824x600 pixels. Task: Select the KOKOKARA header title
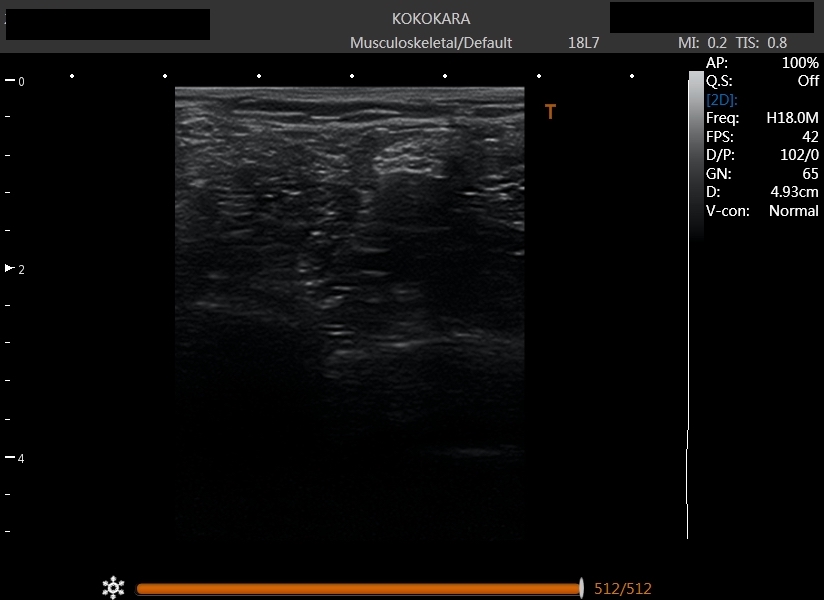431,19
